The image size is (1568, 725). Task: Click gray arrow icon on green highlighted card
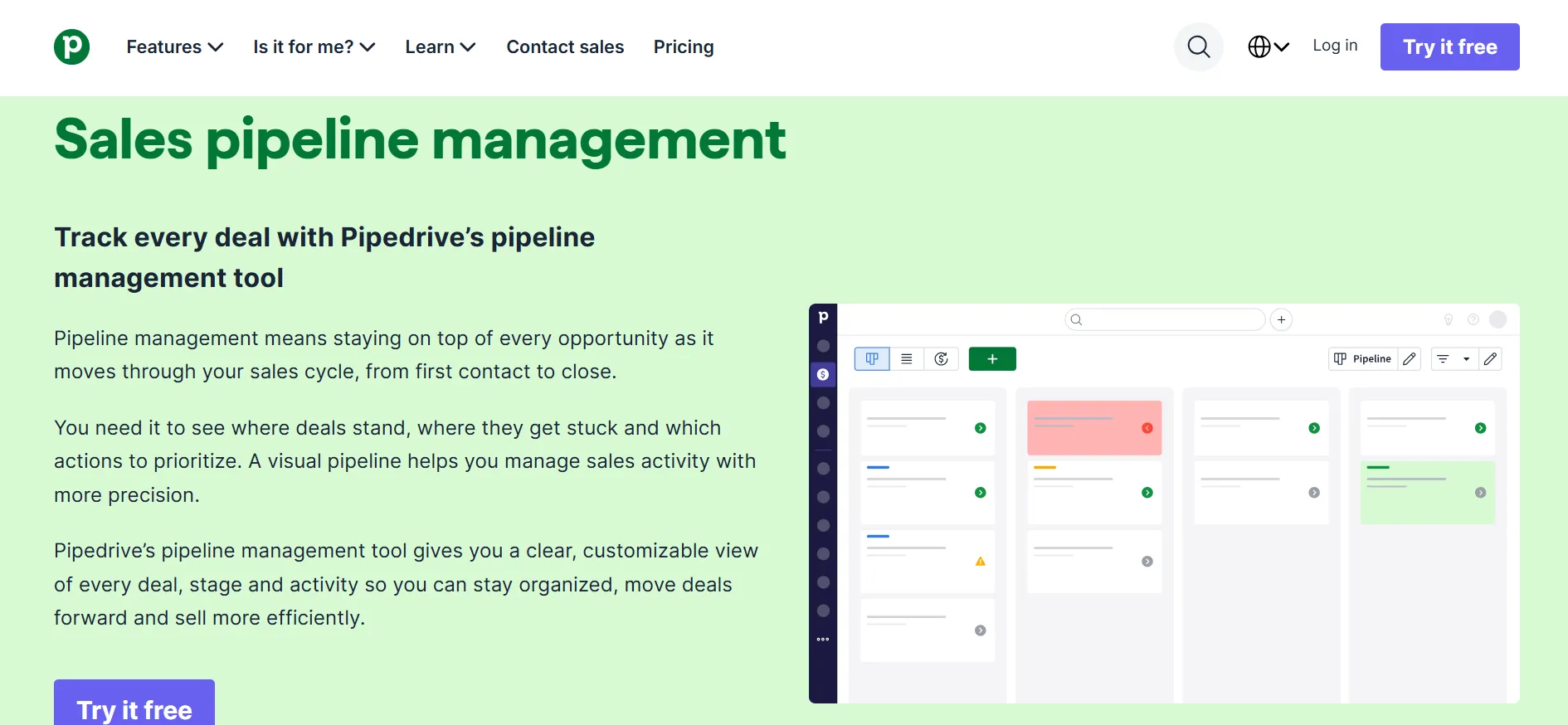tap(1481, 493)
